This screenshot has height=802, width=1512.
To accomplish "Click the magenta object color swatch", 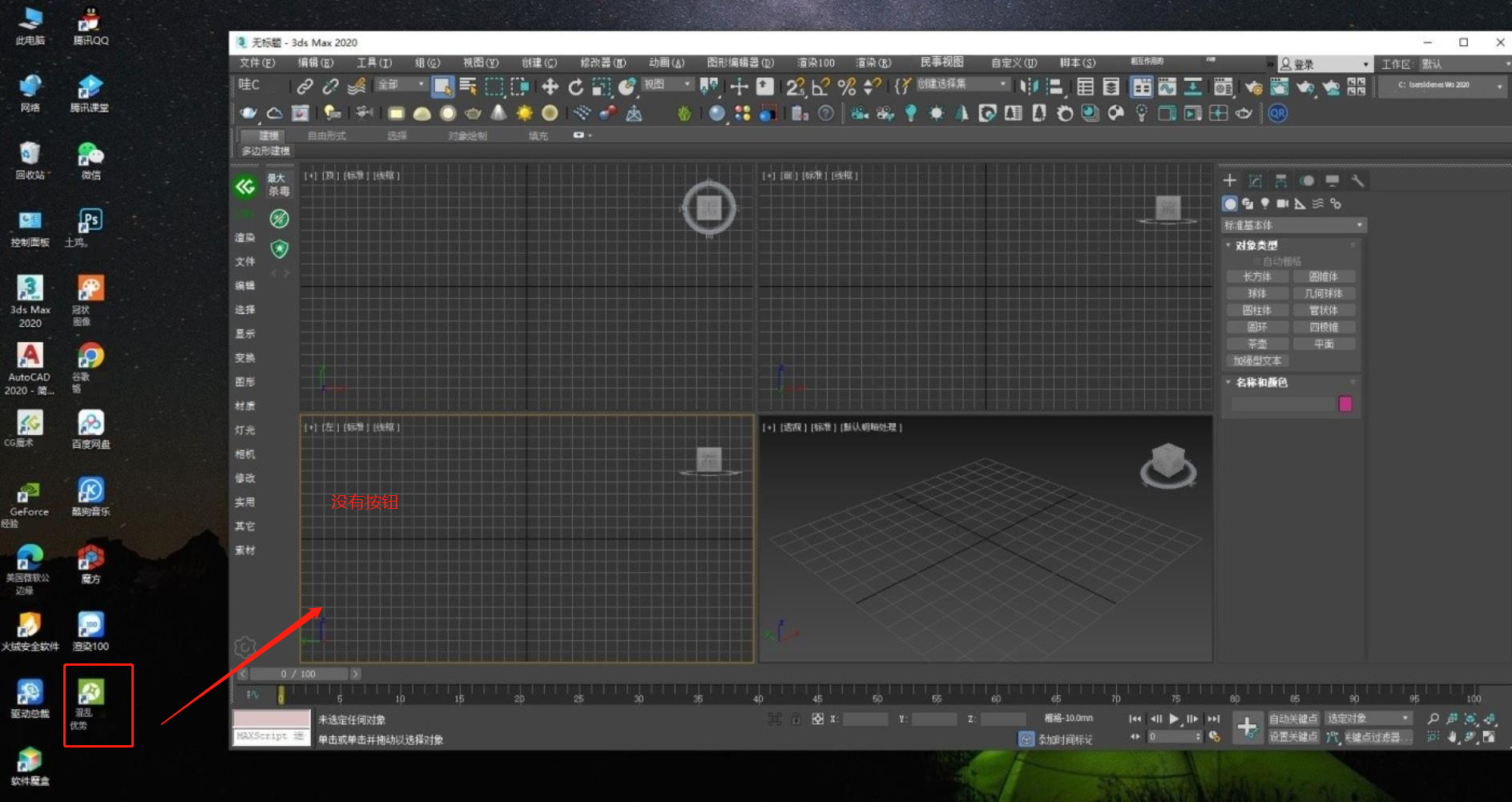I will tap(1345, 404).
